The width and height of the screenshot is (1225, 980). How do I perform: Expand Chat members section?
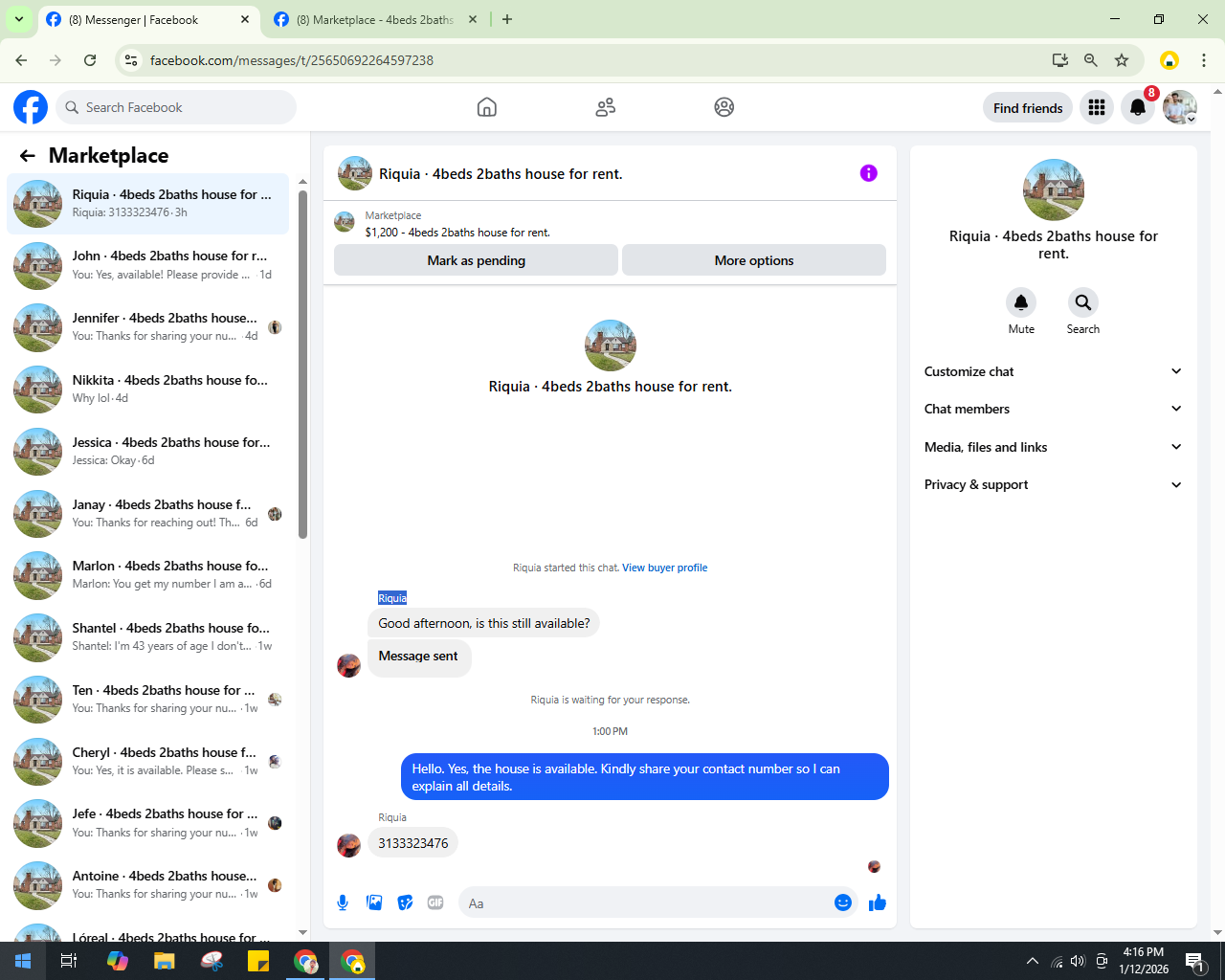tap(1053, 409)
